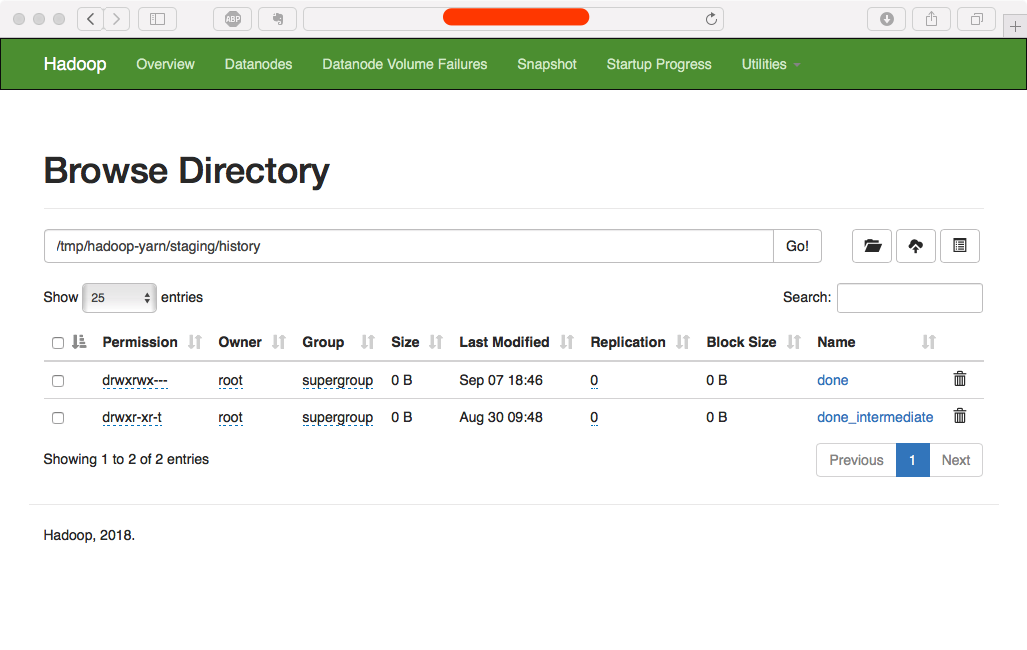Sort by the Permission column sort icon
This screenshot has height=650, width=1027.
(x=195, y=342)
